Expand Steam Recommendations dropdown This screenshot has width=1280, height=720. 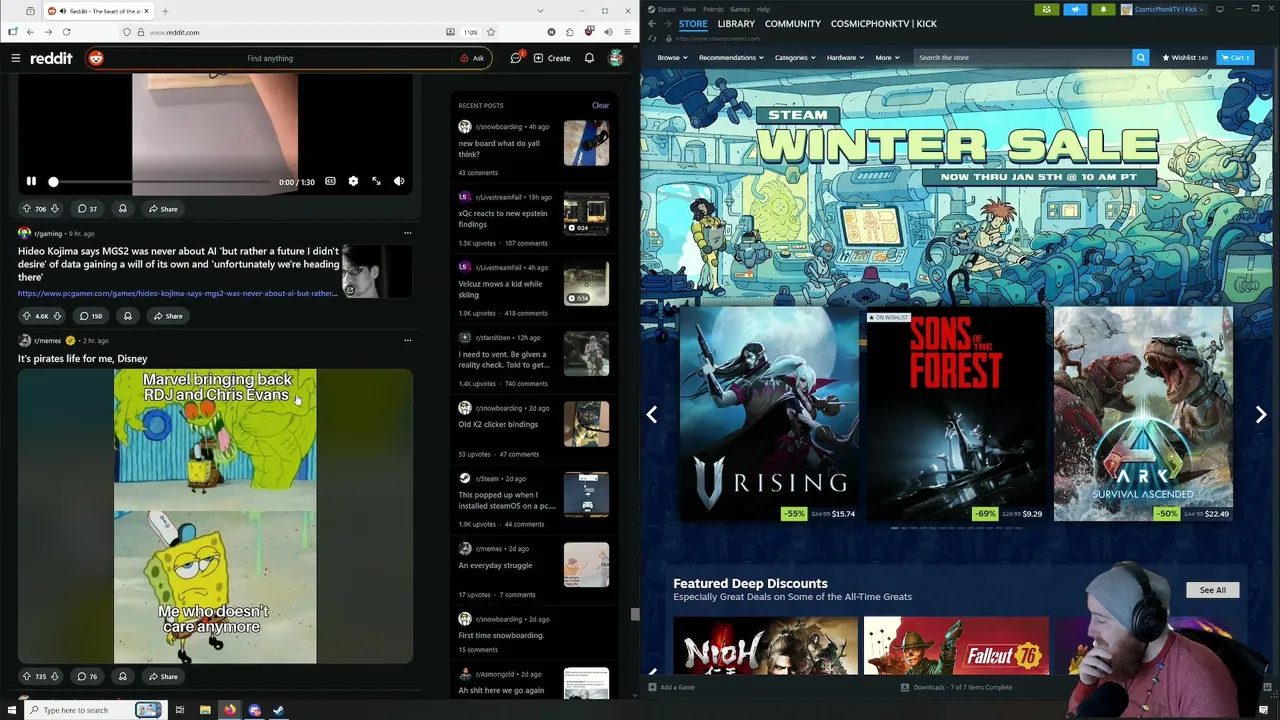(731, 57)
